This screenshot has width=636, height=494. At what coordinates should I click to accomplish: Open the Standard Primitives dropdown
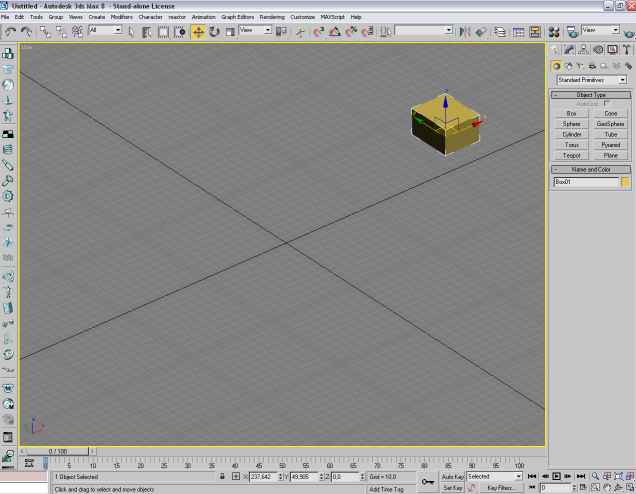click(591, 79)
